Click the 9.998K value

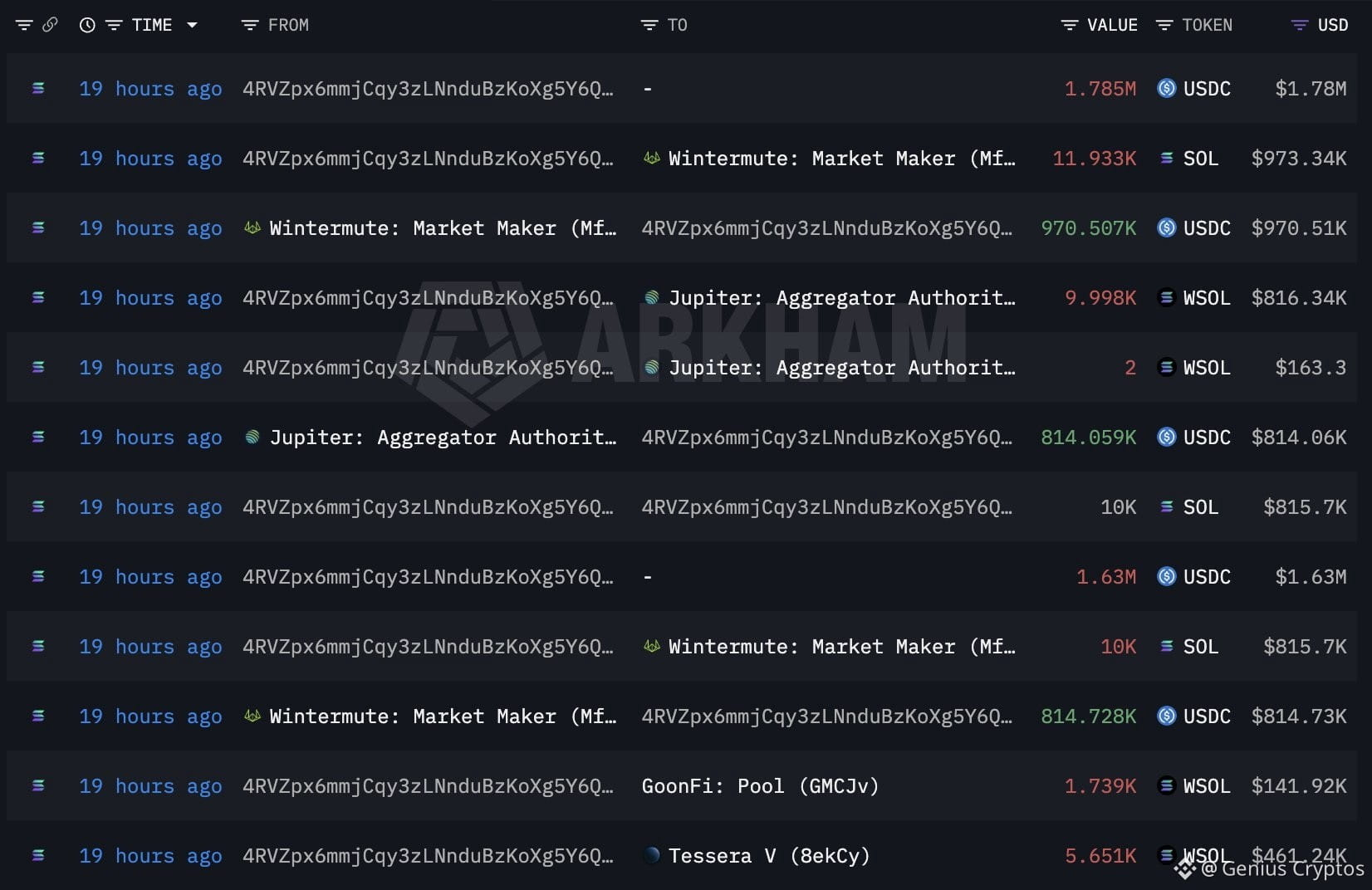tap(1100, 298)
